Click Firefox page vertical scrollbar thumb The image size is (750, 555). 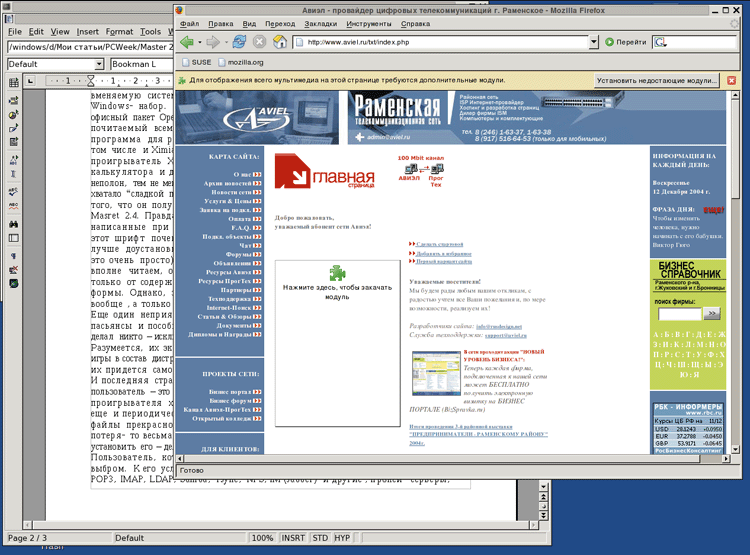click(x=736, y=147)
